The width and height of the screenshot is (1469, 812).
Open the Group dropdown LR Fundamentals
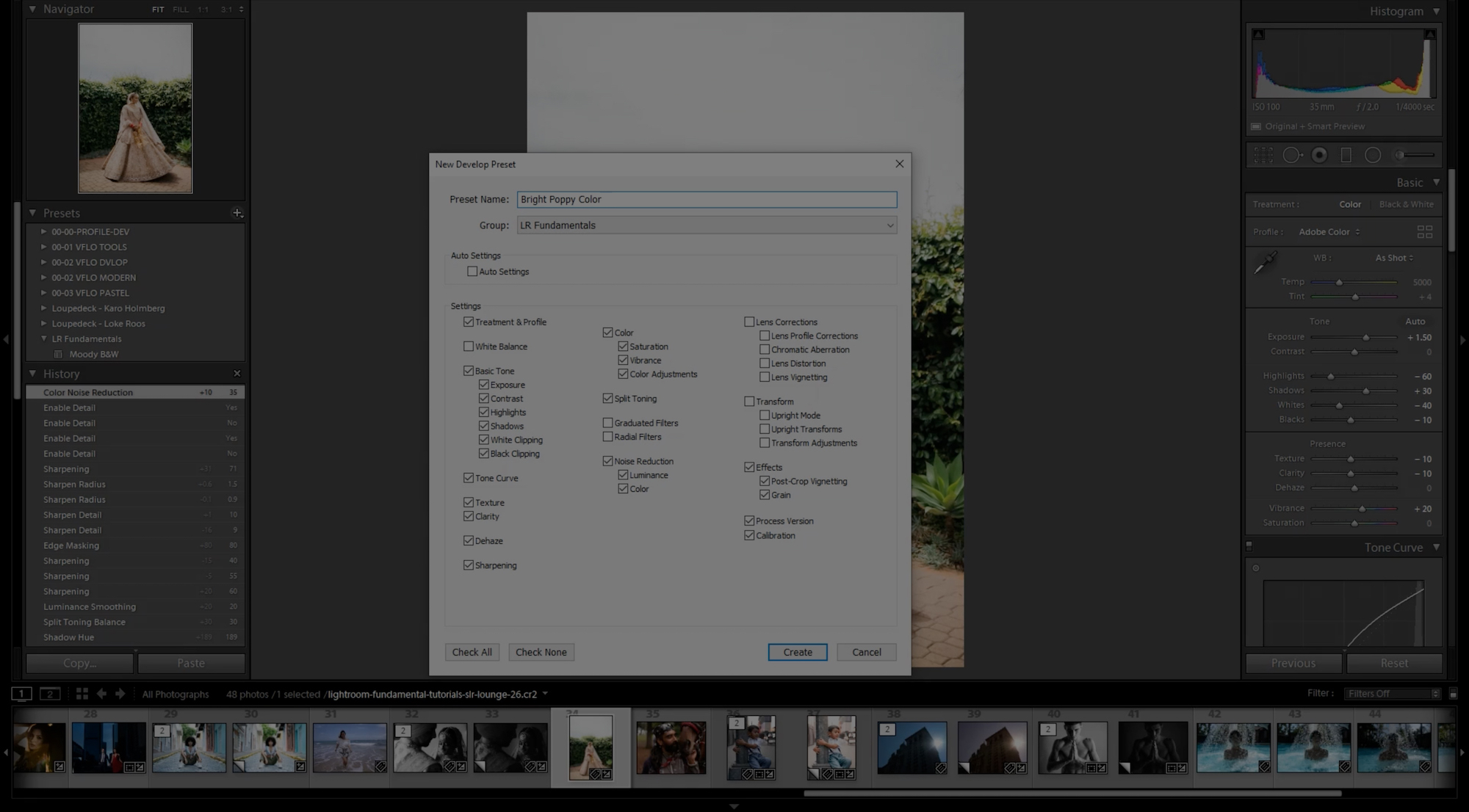click(x=707, y=225)
